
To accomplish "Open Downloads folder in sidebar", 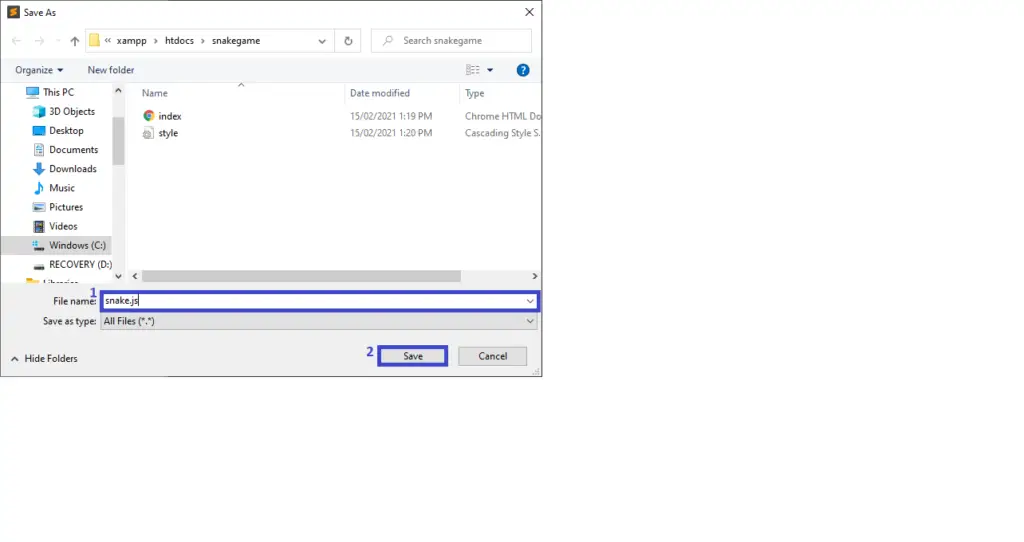I will click(72, 169).
